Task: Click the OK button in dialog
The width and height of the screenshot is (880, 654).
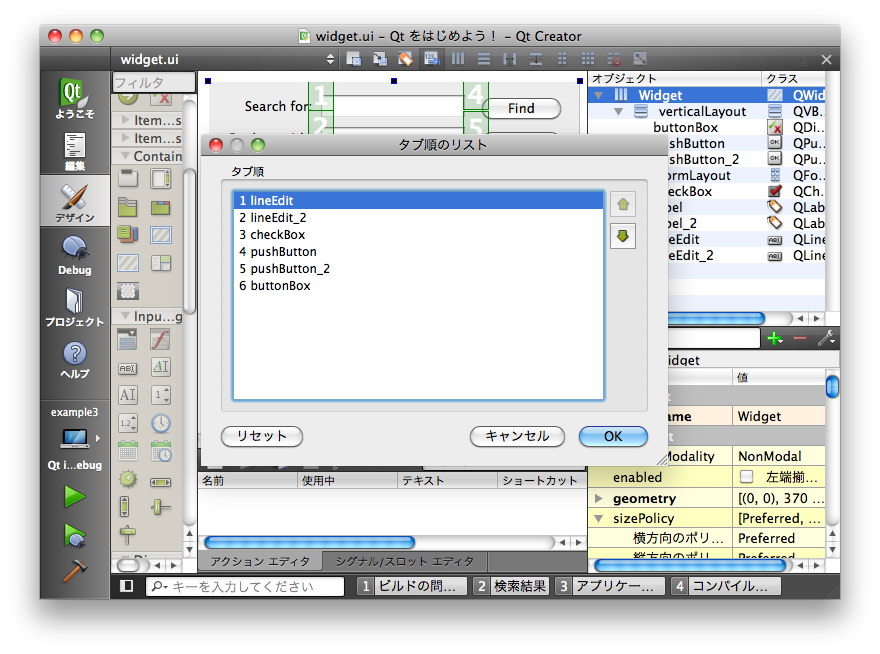Action: click(x=613, y=436)
